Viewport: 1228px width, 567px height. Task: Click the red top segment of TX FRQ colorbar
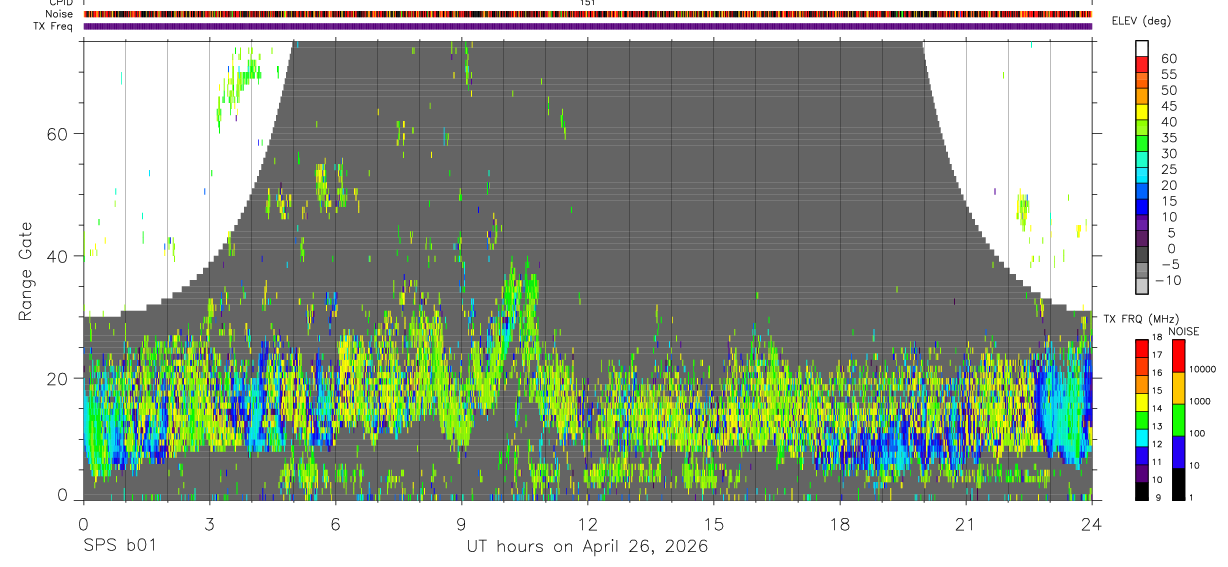(x=1142, y=349)
